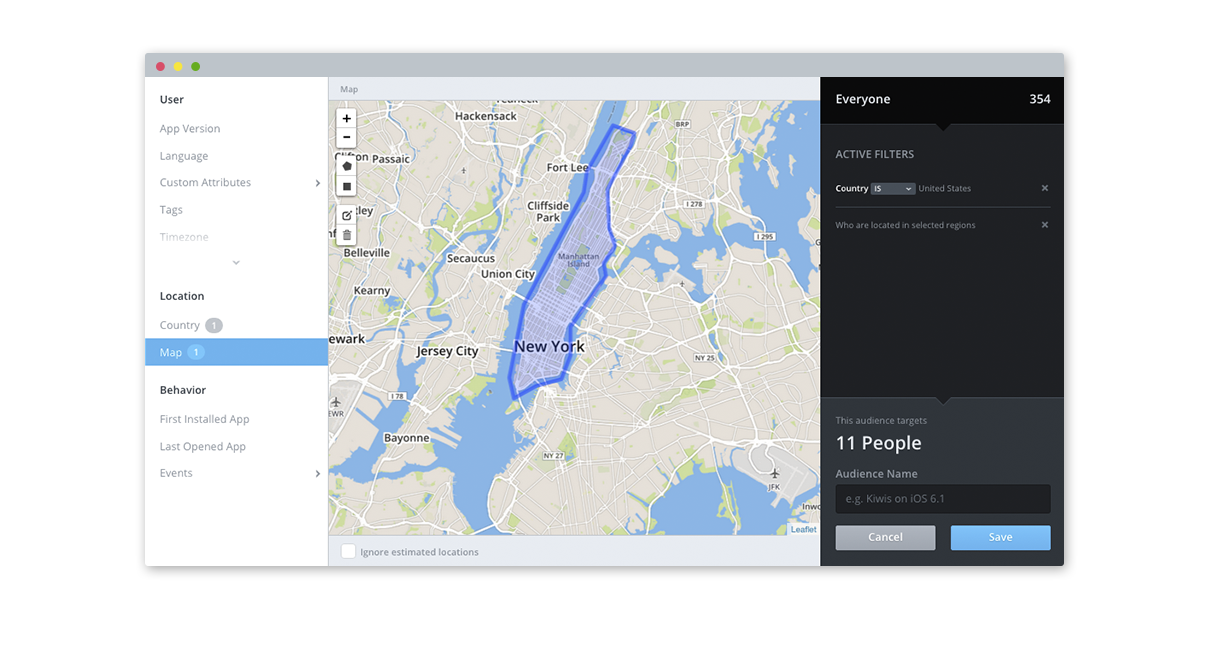The image size is (1206, 645).
Task: Click the Jersey City map label
Action: [447, 351]
